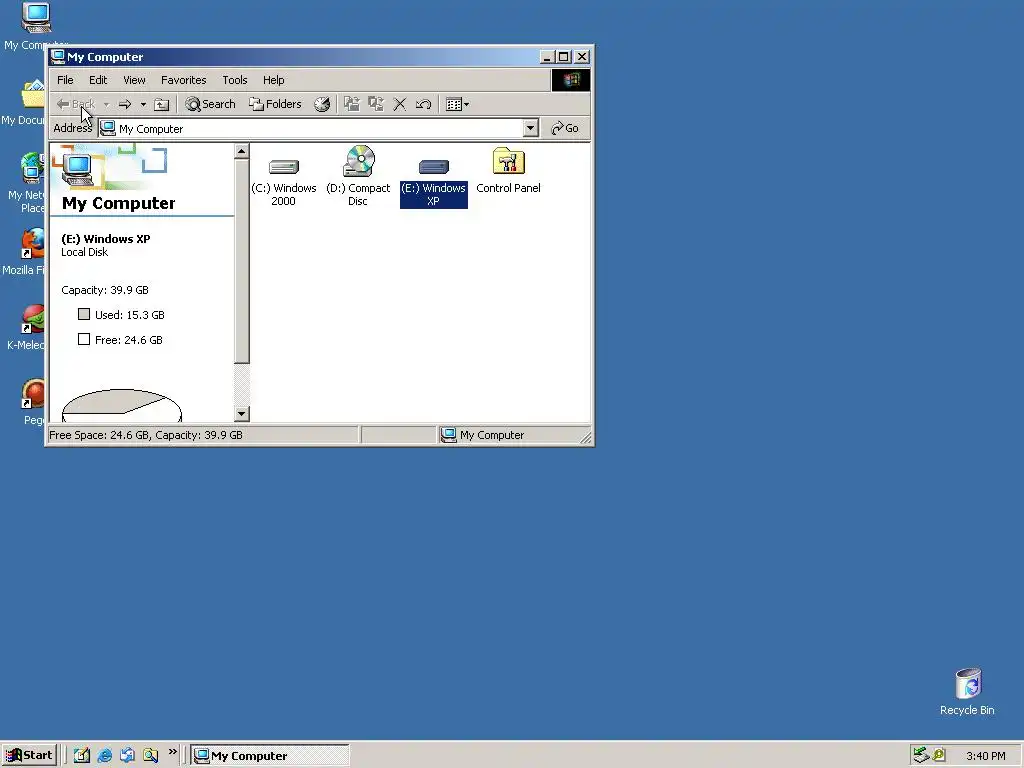Viewport: 1024px width, 768px height.
Task: Expand the Address bar dropdown
Action: [x=531, y=128]
